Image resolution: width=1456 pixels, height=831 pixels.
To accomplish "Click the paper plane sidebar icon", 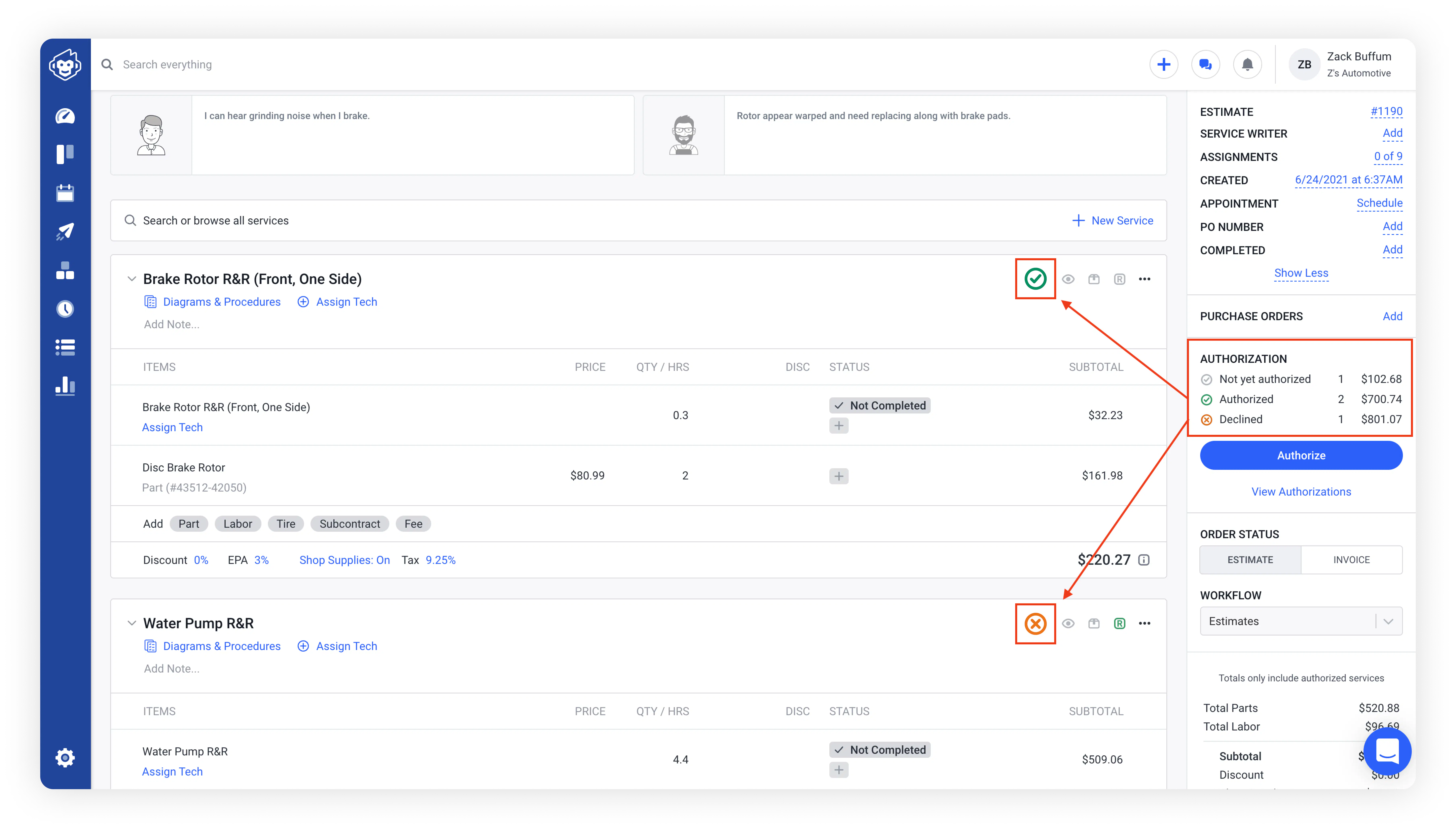I will [65, 231].
